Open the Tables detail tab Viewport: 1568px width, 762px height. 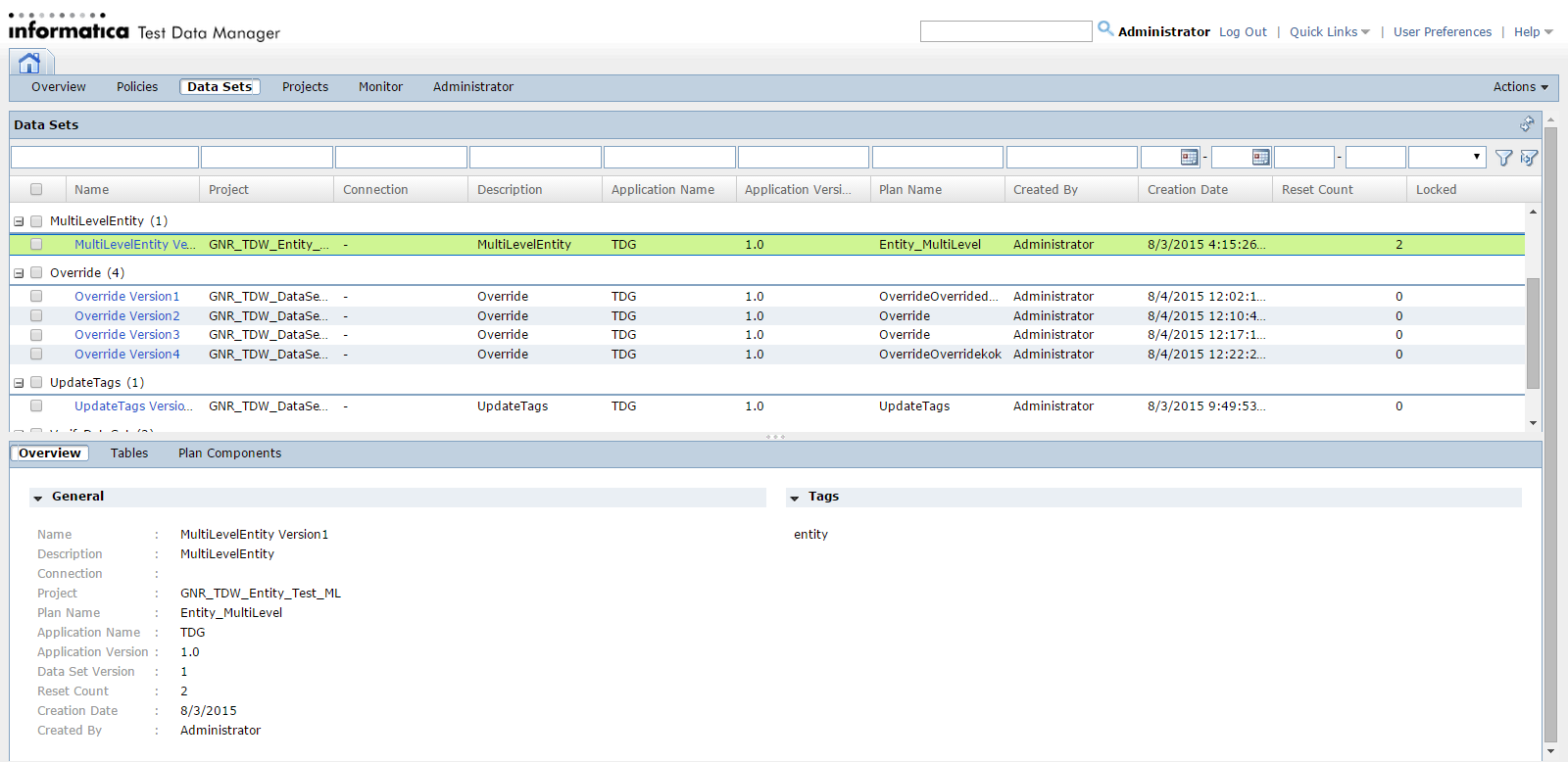coord(129,453)
